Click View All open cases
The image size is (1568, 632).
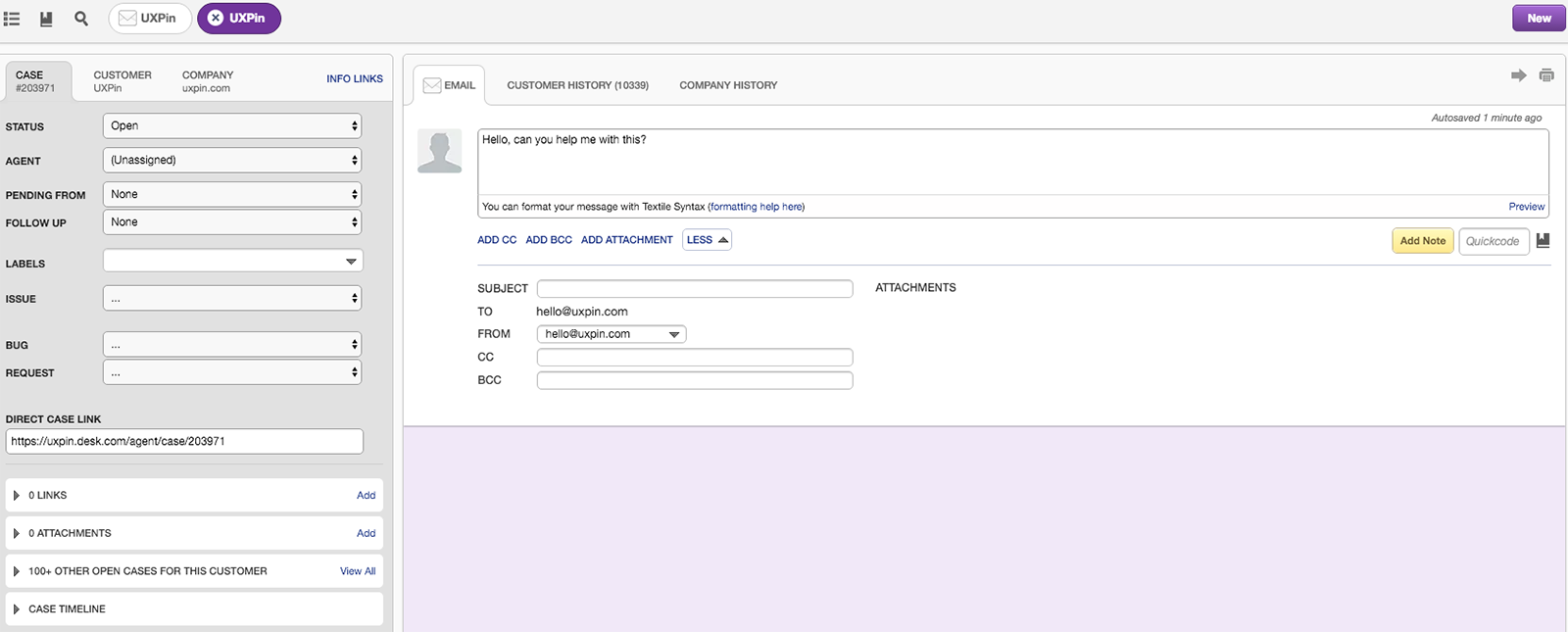358,571
